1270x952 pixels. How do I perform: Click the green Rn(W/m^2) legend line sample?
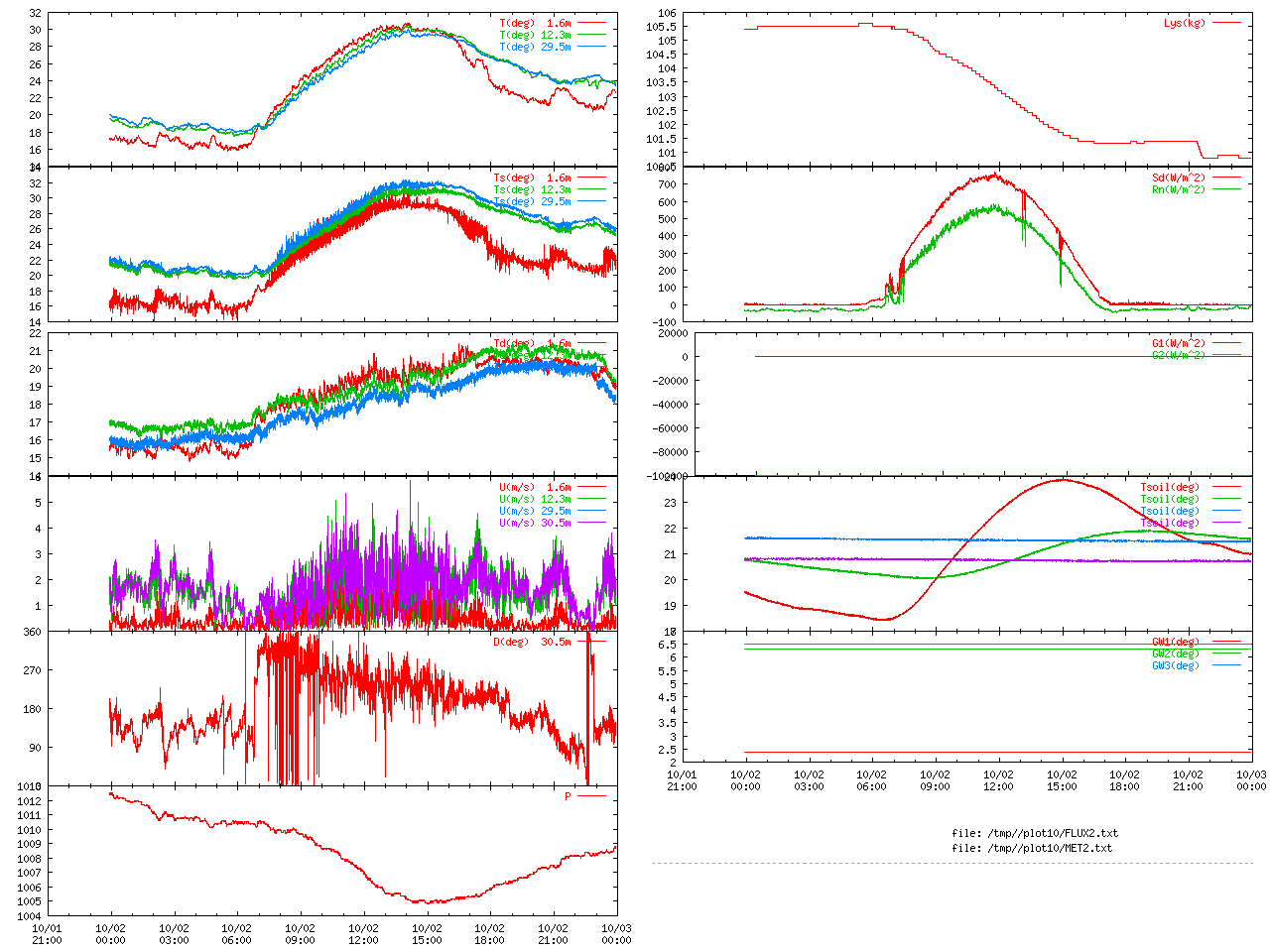[1226, 189]
